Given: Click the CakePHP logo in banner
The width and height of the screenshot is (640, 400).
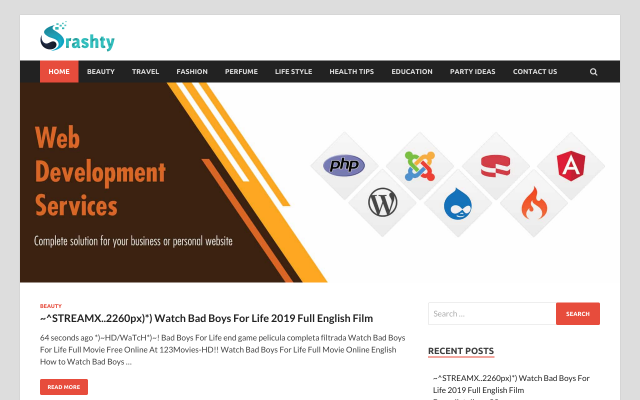Looking at the screenshot, I should 496,166.
